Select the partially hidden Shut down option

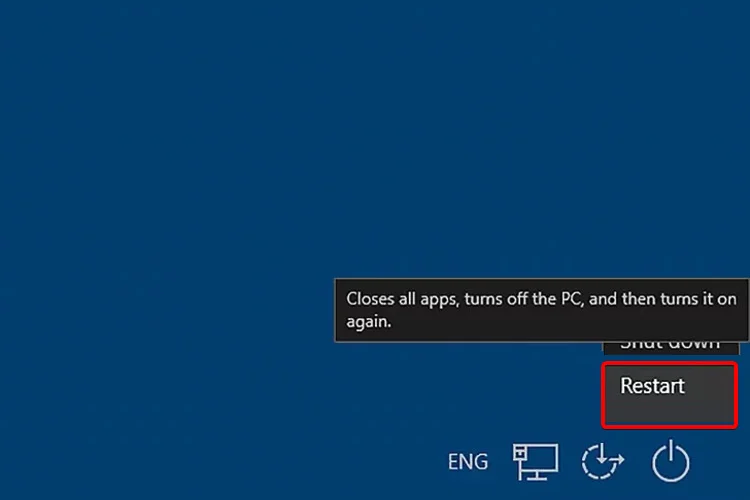671,348
